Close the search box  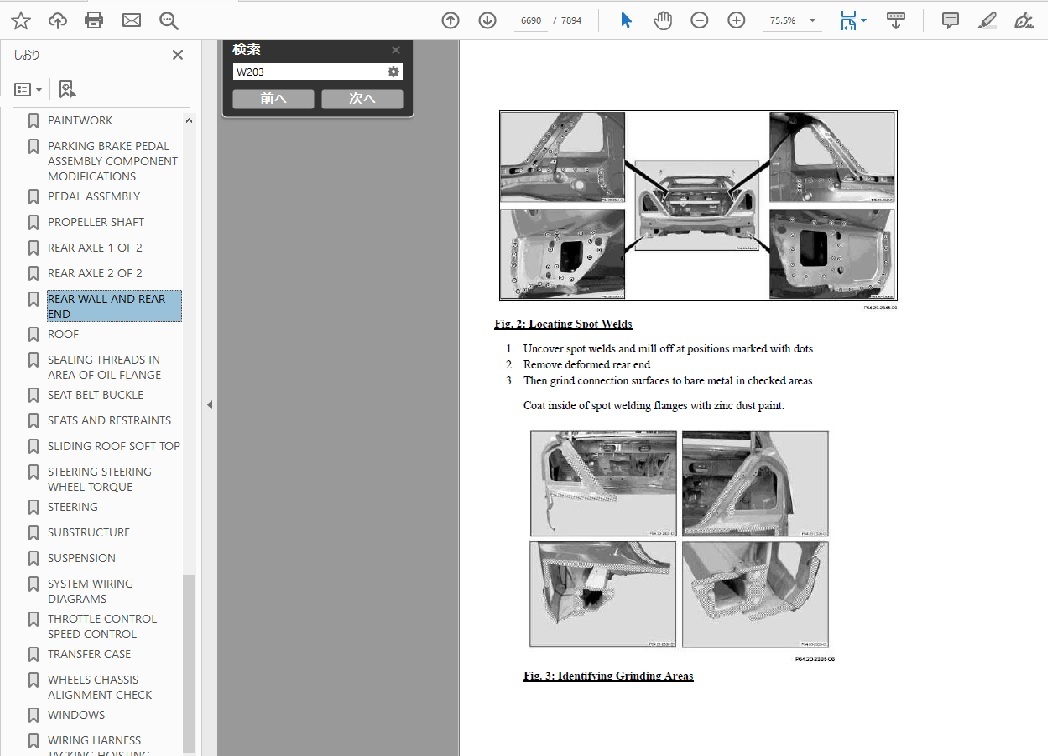point(396,49)
